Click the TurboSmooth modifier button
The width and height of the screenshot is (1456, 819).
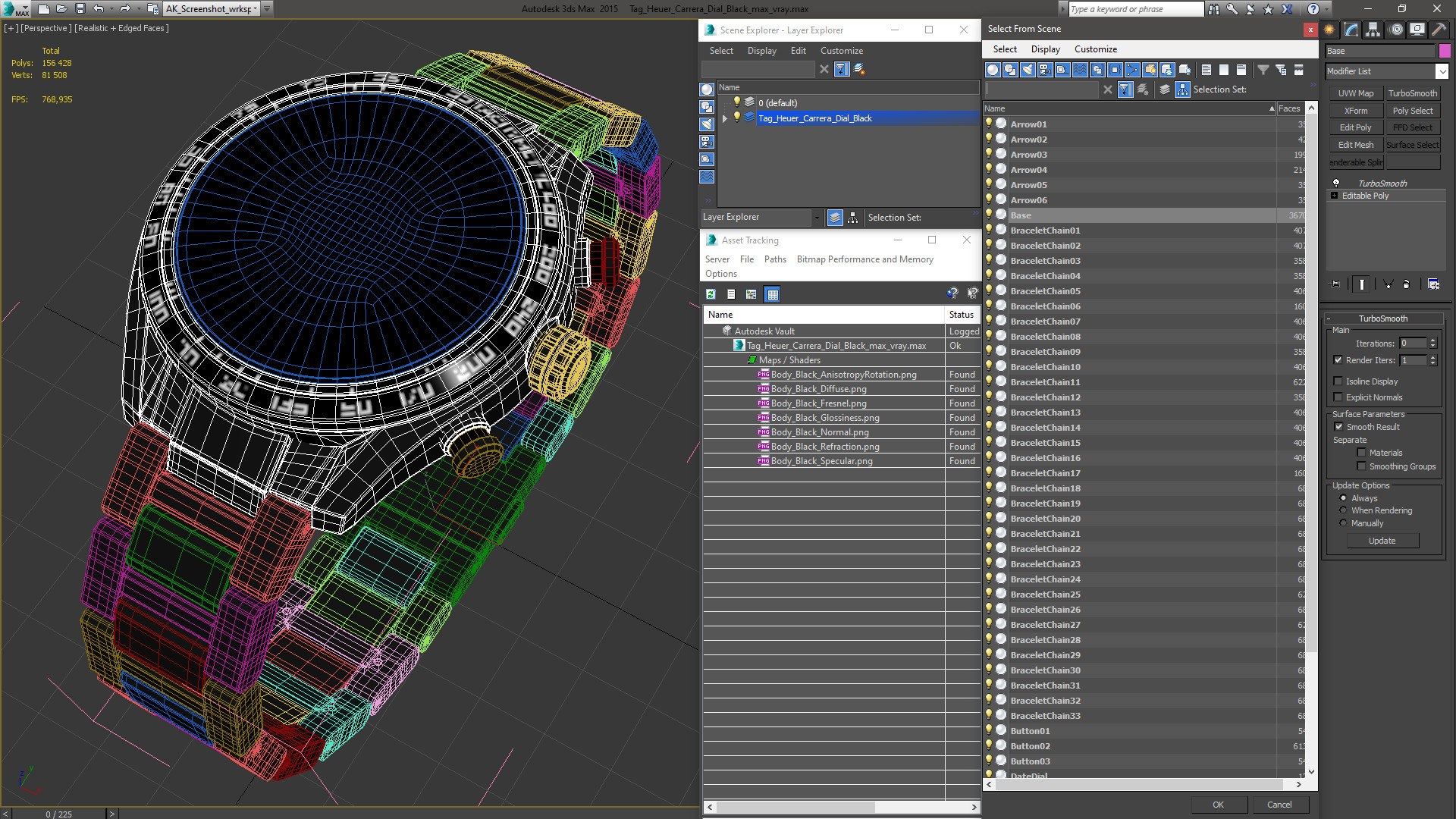click(1412, 93)
